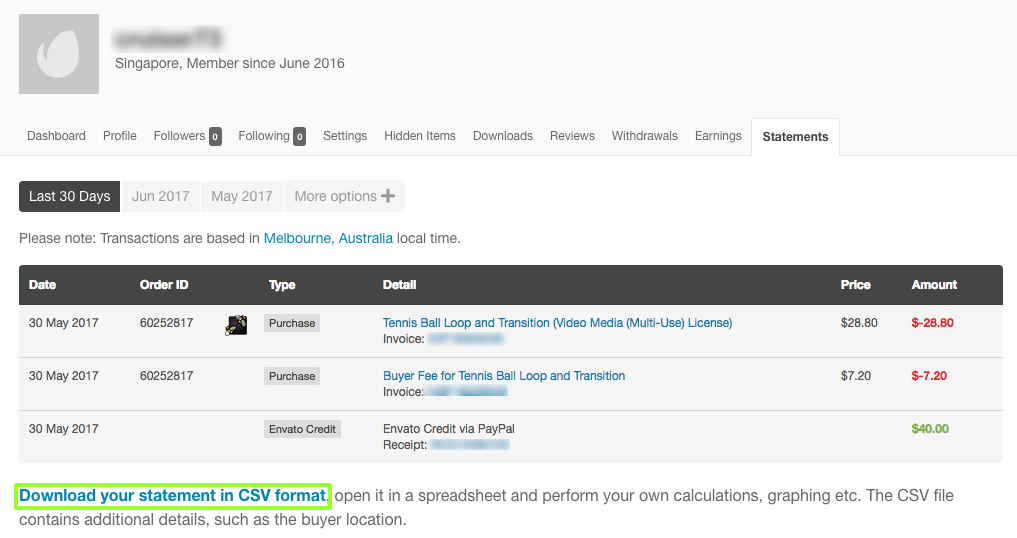Click the profile avatar placeholder image
This screenshot has height=538, width=1017.
[59, 54]
